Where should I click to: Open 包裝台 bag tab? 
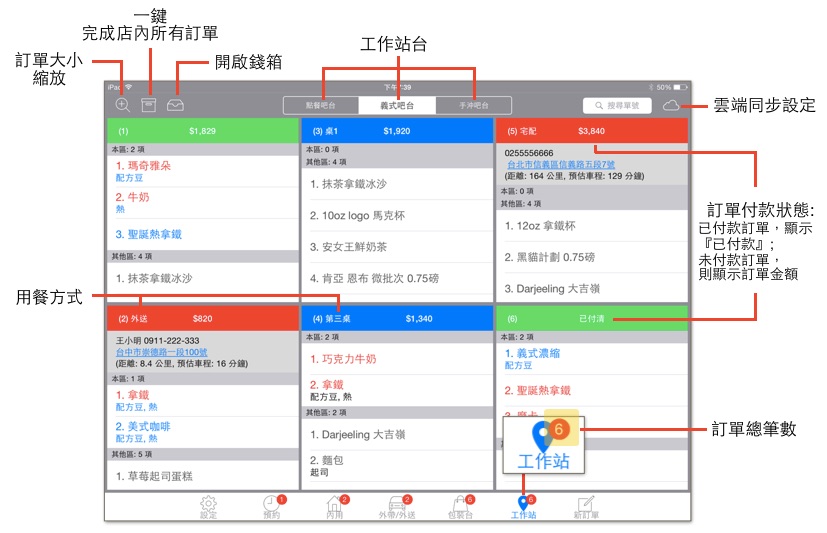(x=460, y=507)
